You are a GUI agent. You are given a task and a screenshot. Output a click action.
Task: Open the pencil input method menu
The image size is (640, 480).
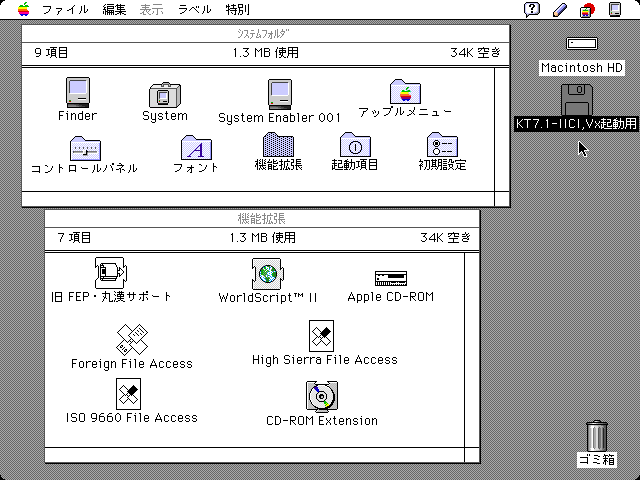[560, 10]
